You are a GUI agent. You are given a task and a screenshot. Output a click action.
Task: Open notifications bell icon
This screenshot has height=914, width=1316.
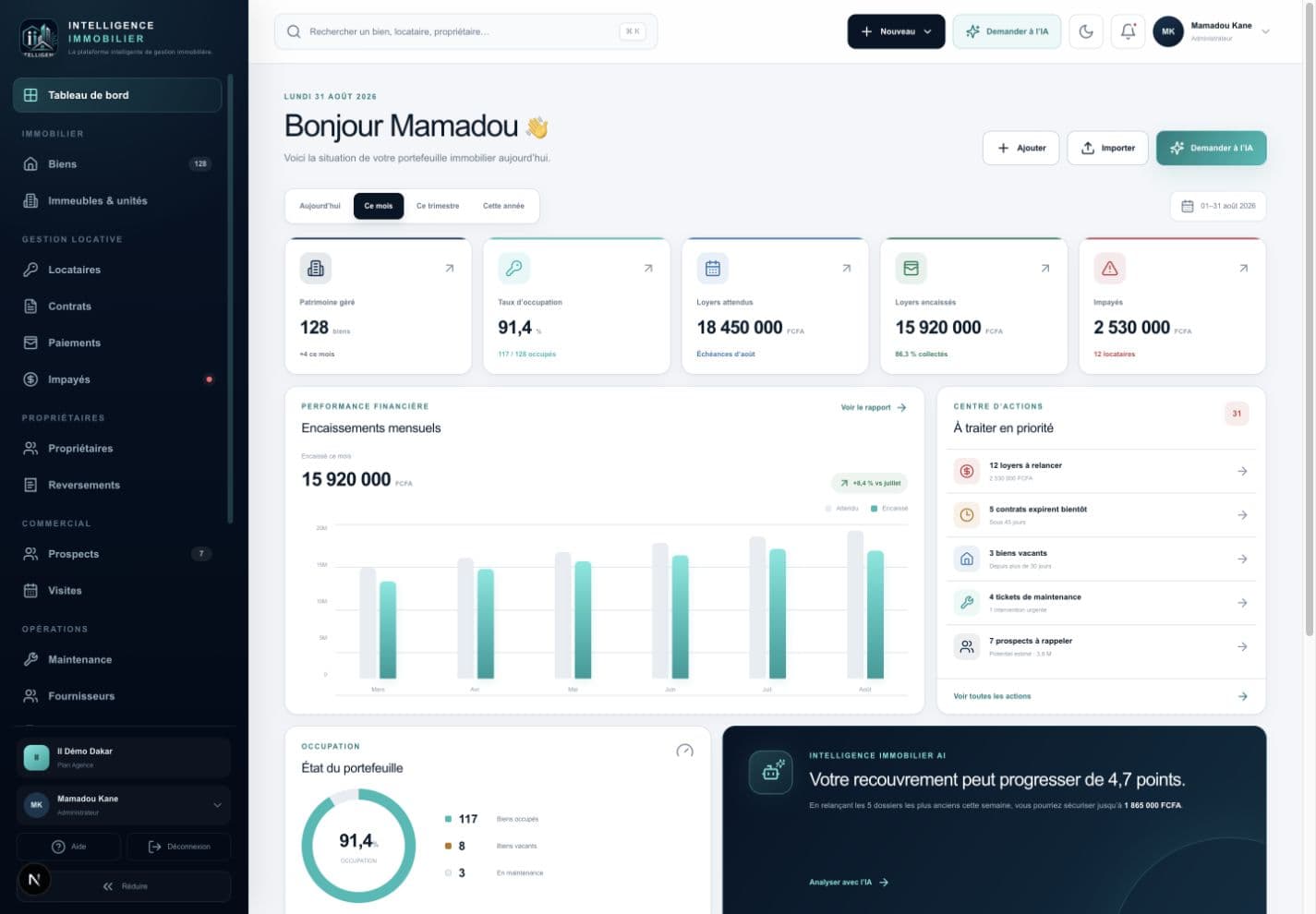click(x=1128, y=31)
